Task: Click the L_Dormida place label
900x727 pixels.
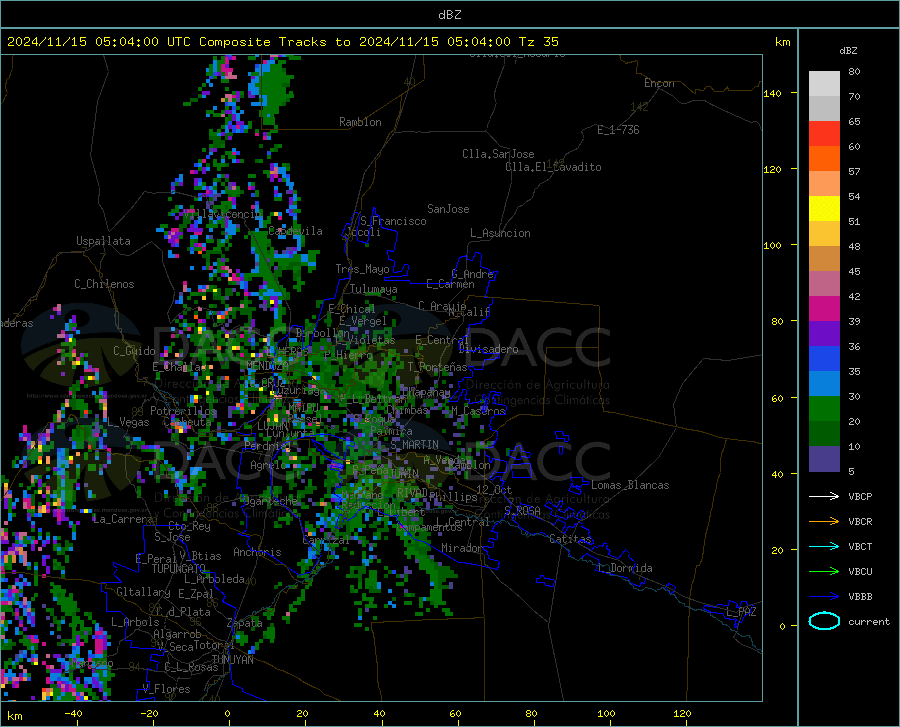Action: pyautogui.click(x=625, y=568)
